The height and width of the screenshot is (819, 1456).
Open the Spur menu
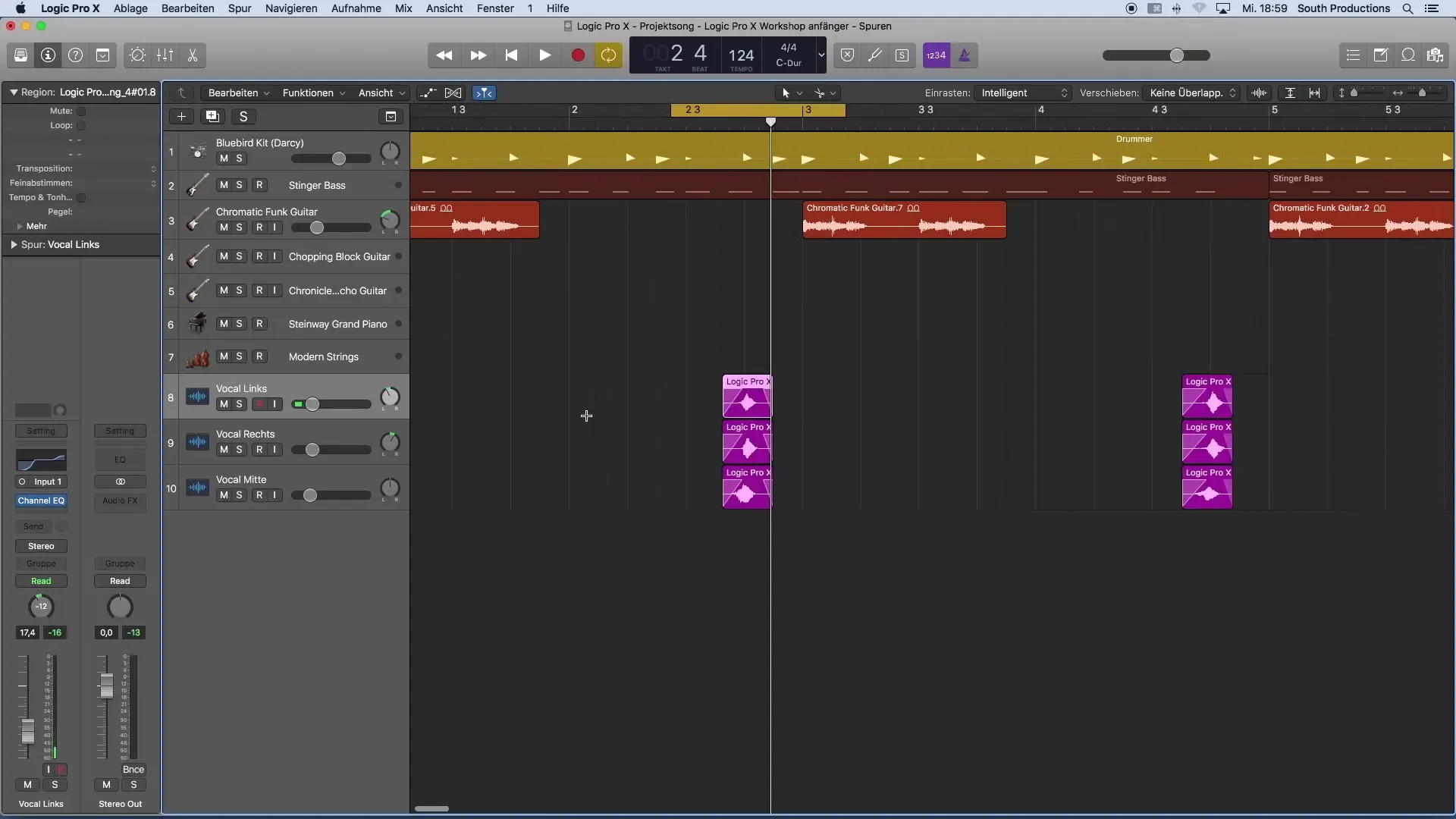coord(240,8)
